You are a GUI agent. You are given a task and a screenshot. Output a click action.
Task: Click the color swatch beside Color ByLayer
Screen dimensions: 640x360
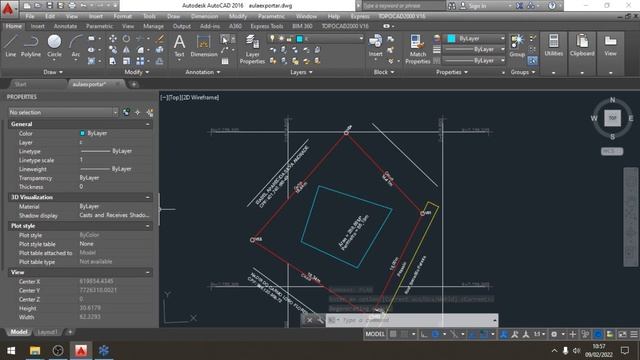coord(82,133)
